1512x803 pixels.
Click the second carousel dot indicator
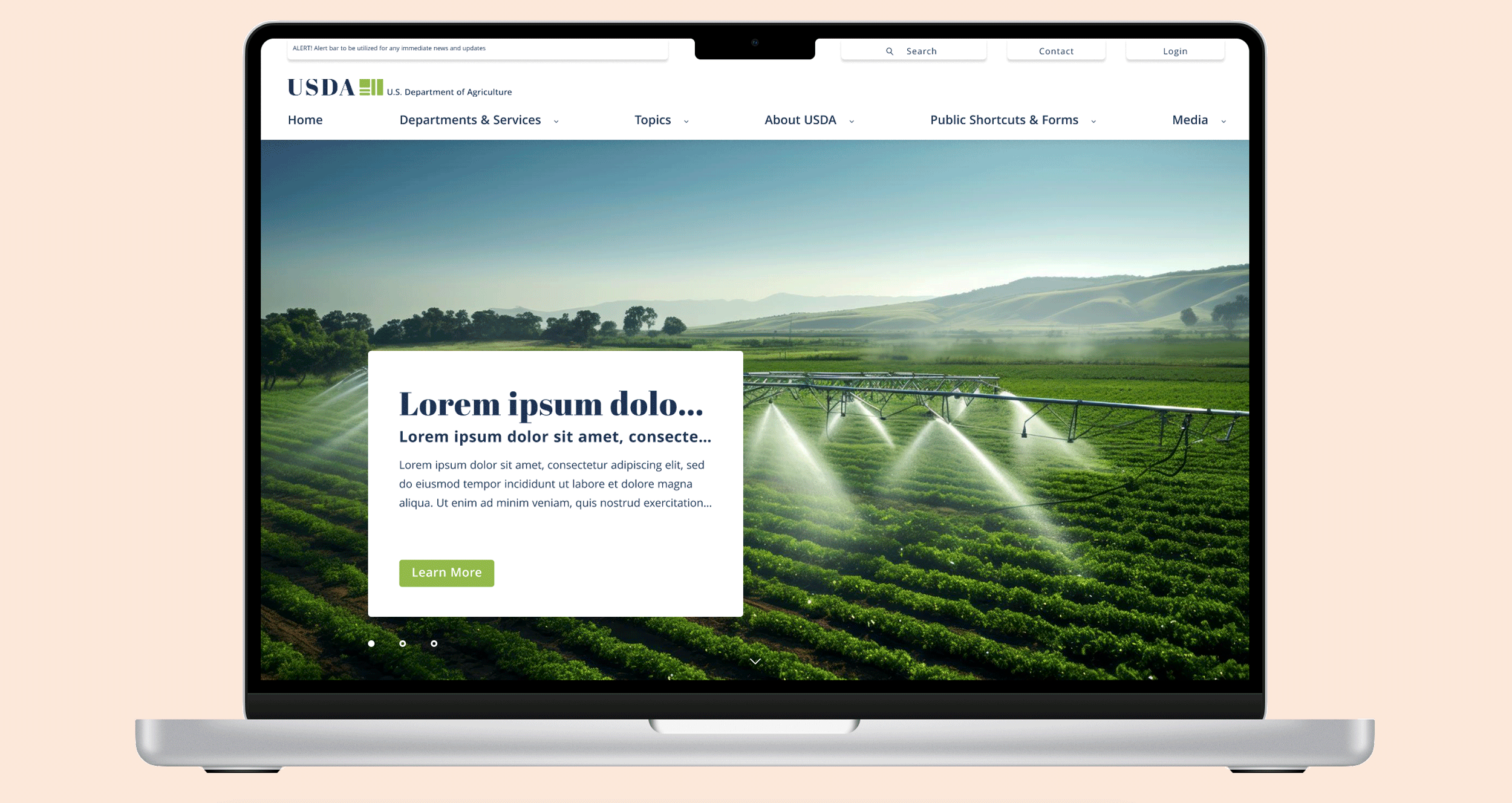[403, 644]
